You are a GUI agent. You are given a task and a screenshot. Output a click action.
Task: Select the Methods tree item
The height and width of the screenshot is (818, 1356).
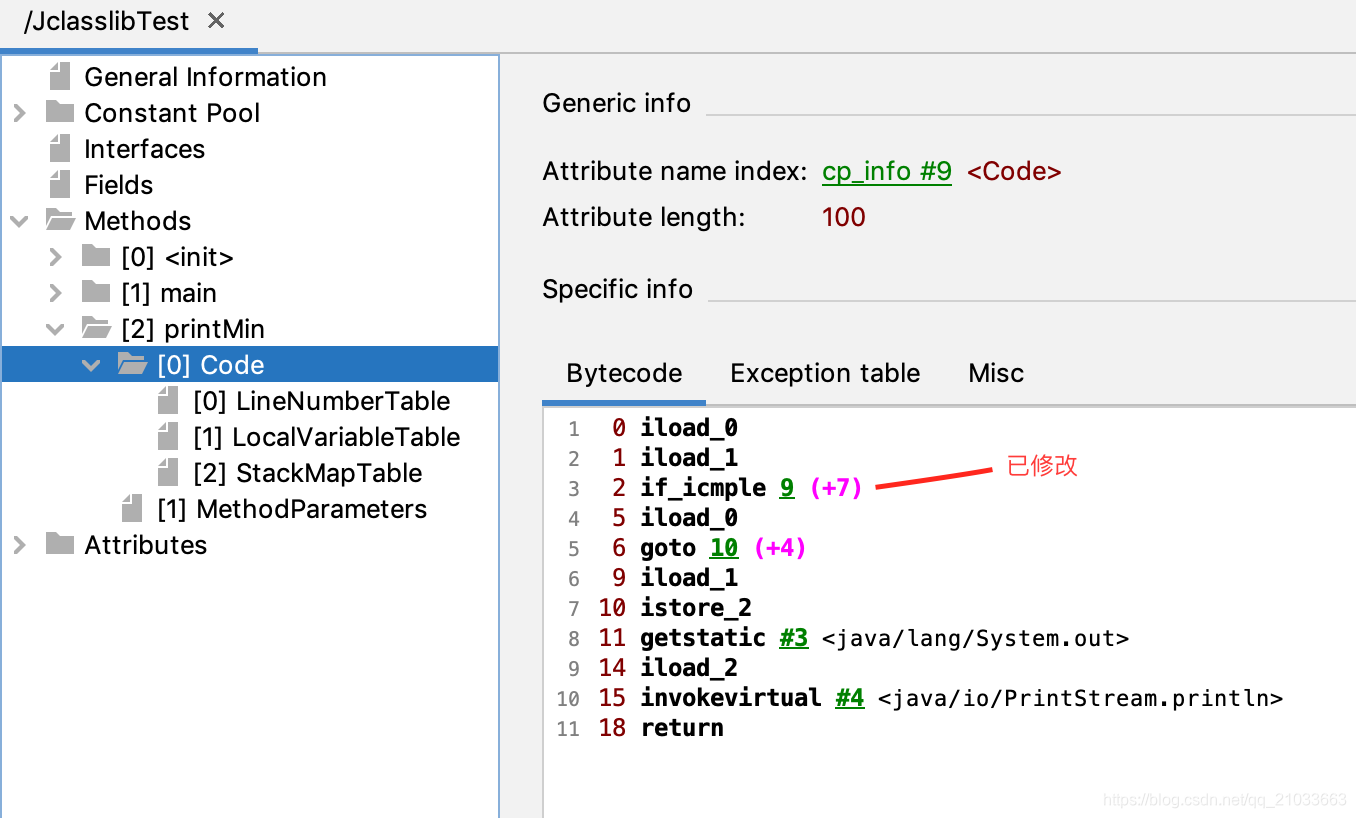pos(137,221)
